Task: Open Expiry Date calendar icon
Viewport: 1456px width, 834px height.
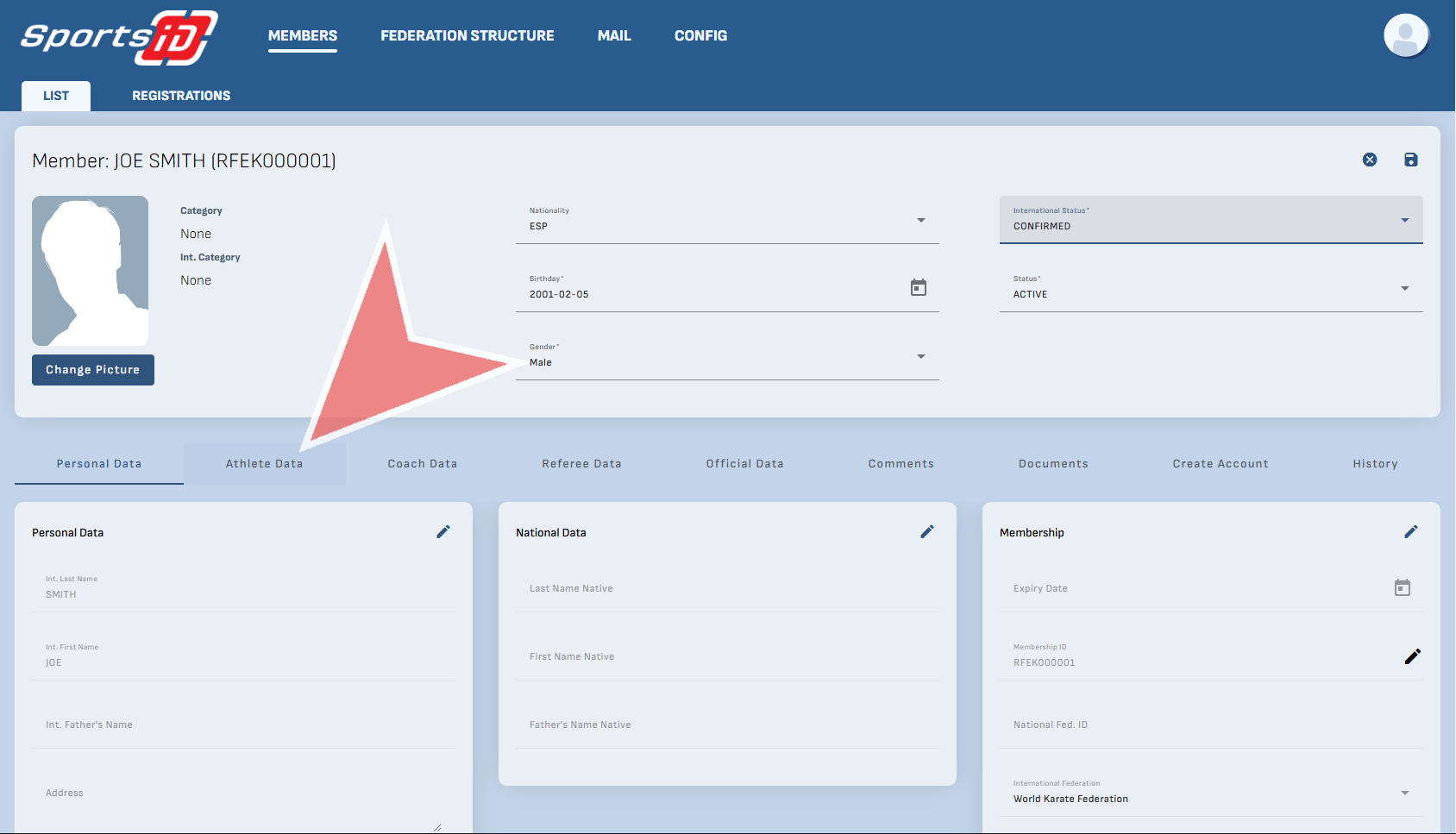Action: (1402, 588)
